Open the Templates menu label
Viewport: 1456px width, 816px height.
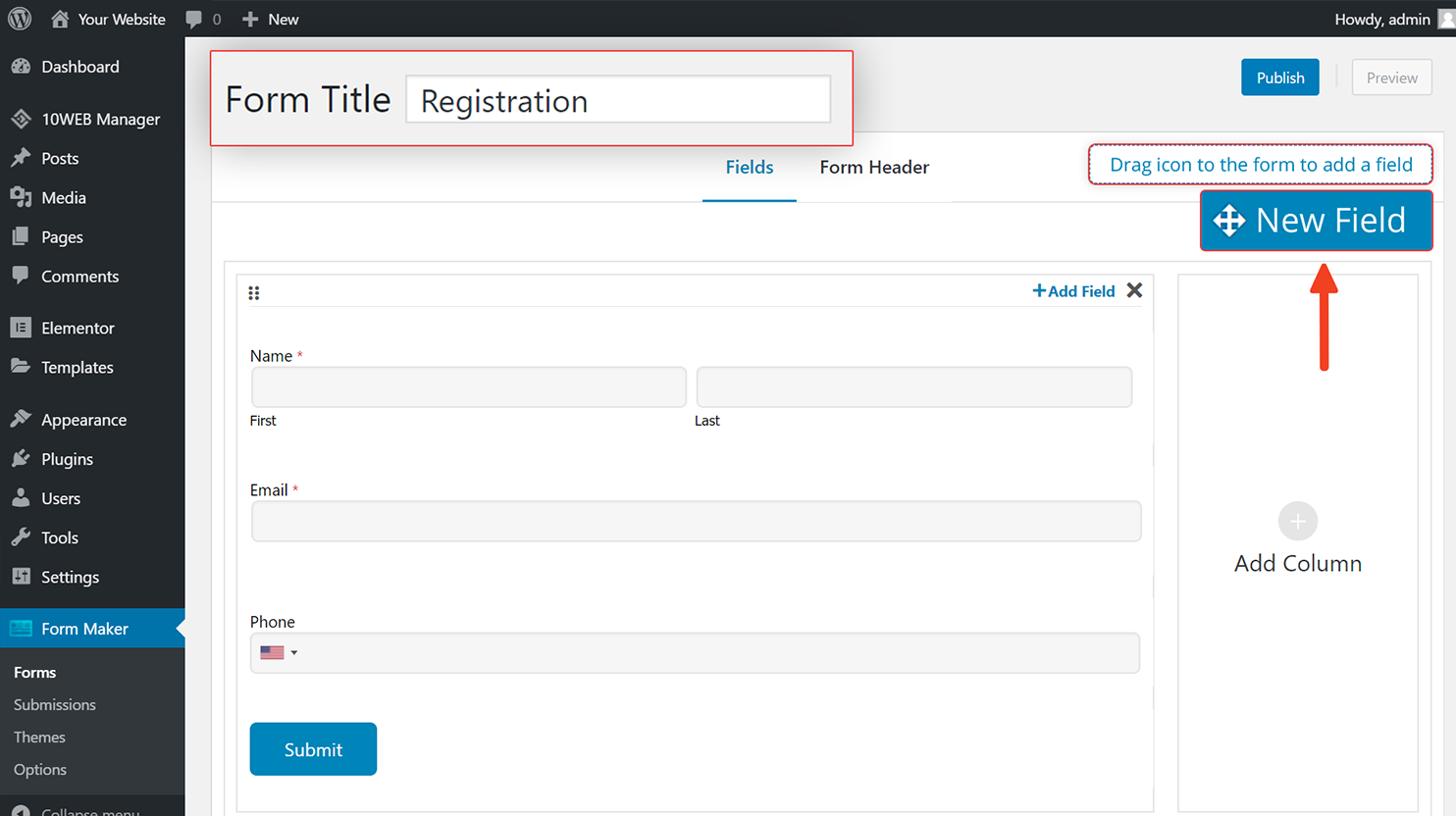(78, 368)
